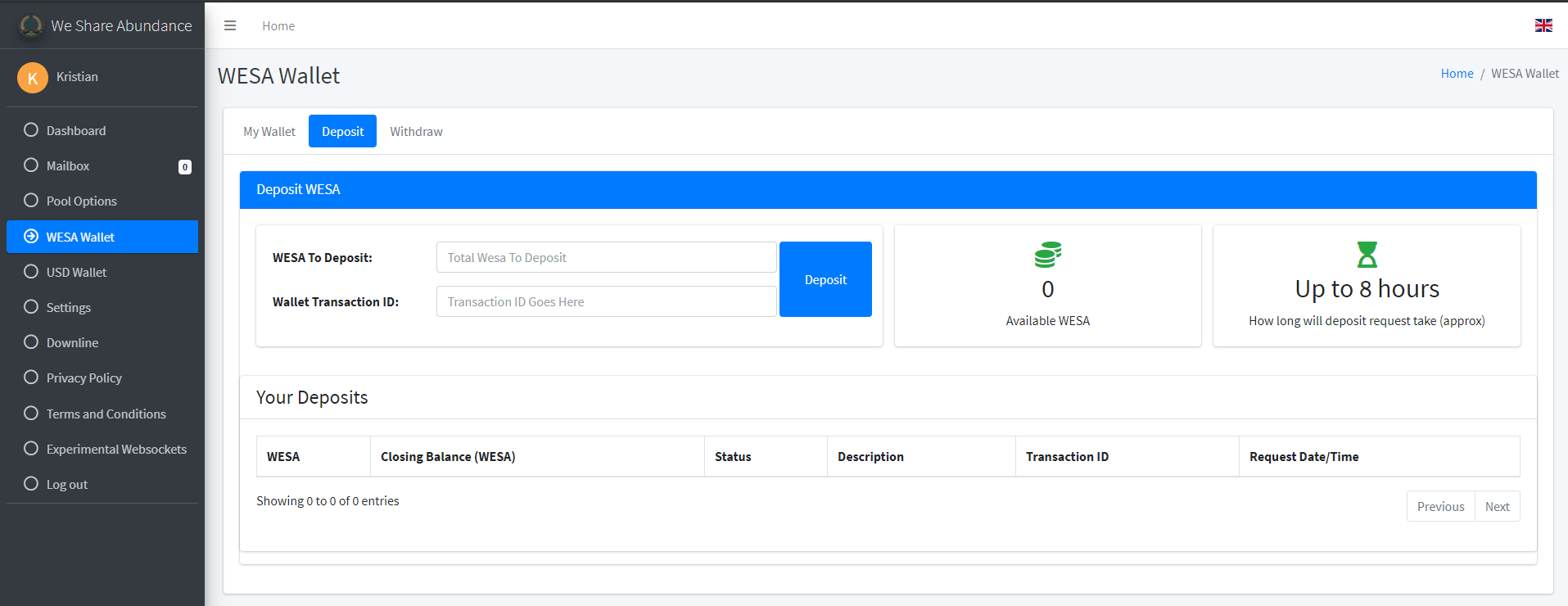Click the circle icon beside Downline
This screenshot has height=606, width=1568.
coord(31,341)
